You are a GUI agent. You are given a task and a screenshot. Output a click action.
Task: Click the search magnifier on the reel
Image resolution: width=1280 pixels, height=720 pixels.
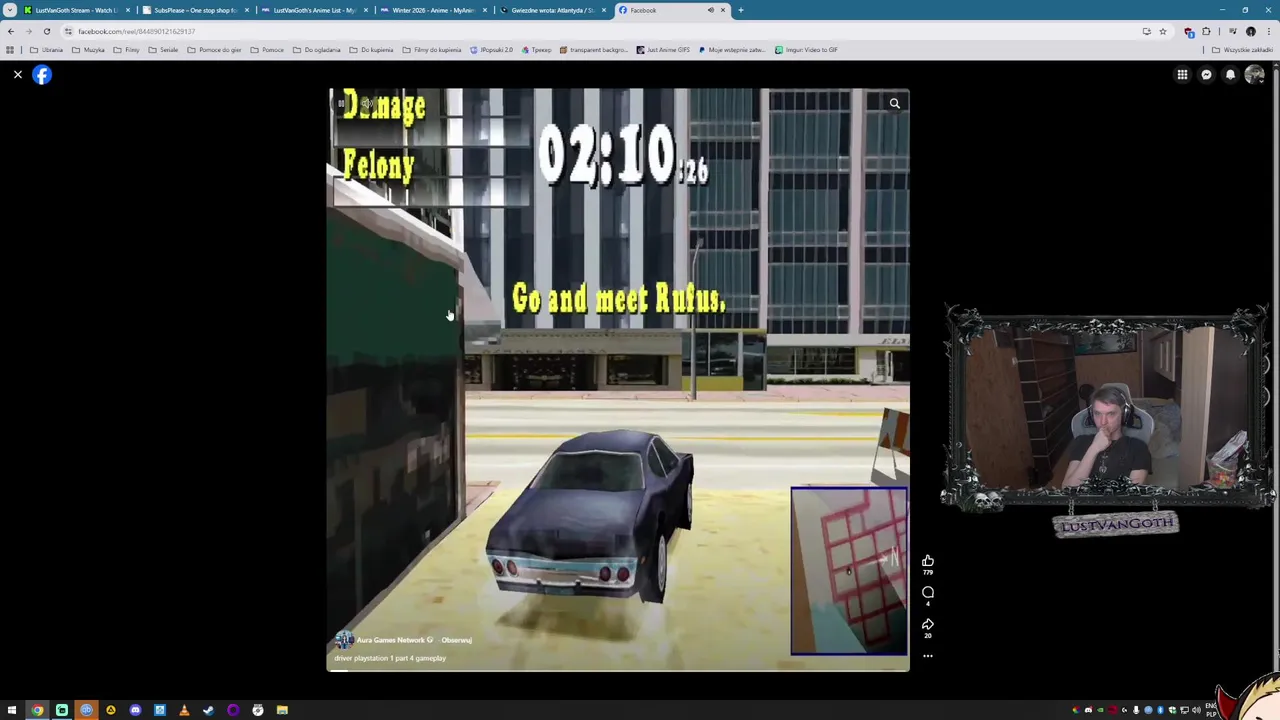895,103
